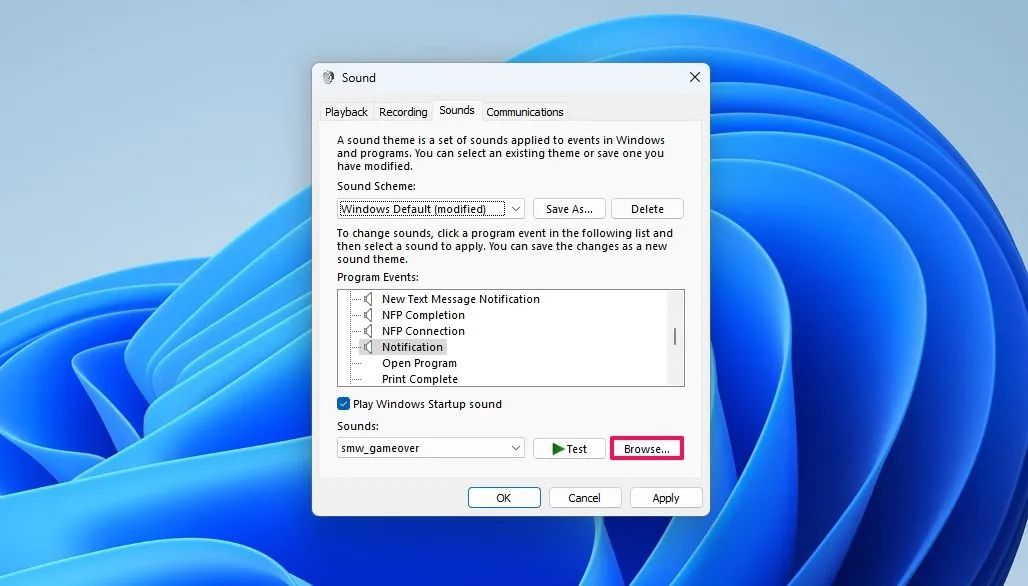Click the Browse... button
This screenshot has width=1028, height=586.
point(646,449)
